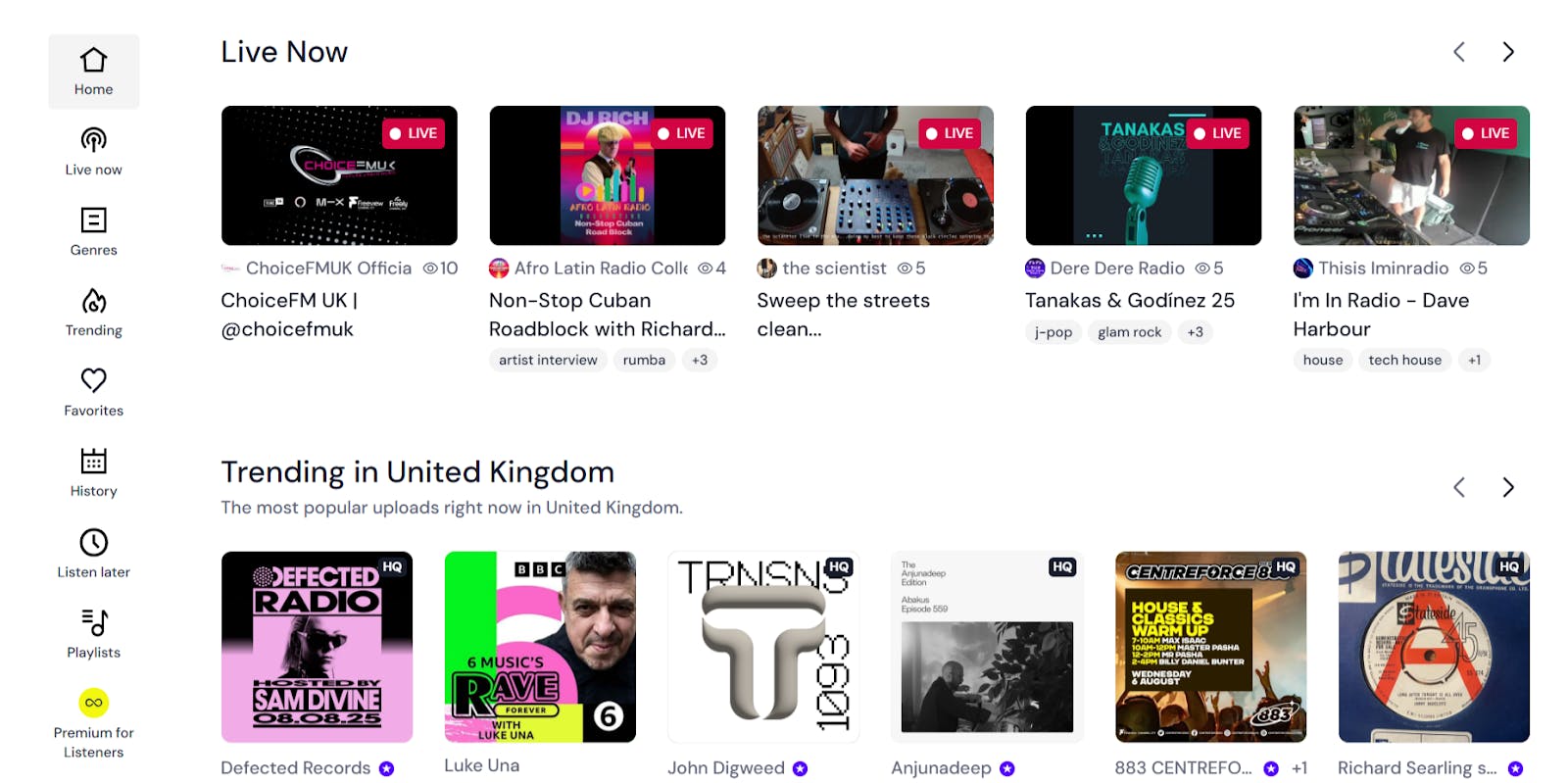The image size is (1568, 783).
Task: Open John Digweed uploader link
Action: 726,767
